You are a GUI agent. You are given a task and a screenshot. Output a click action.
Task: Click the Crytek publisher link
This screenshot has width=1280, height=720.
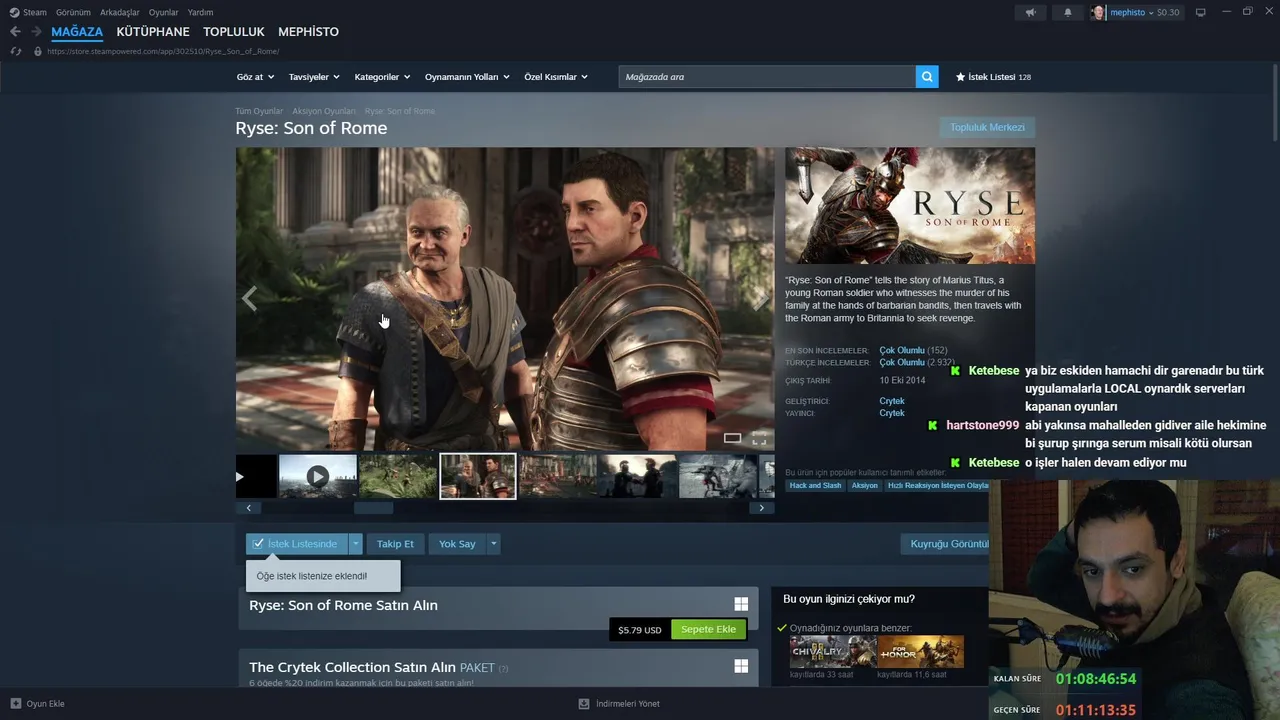892,413
